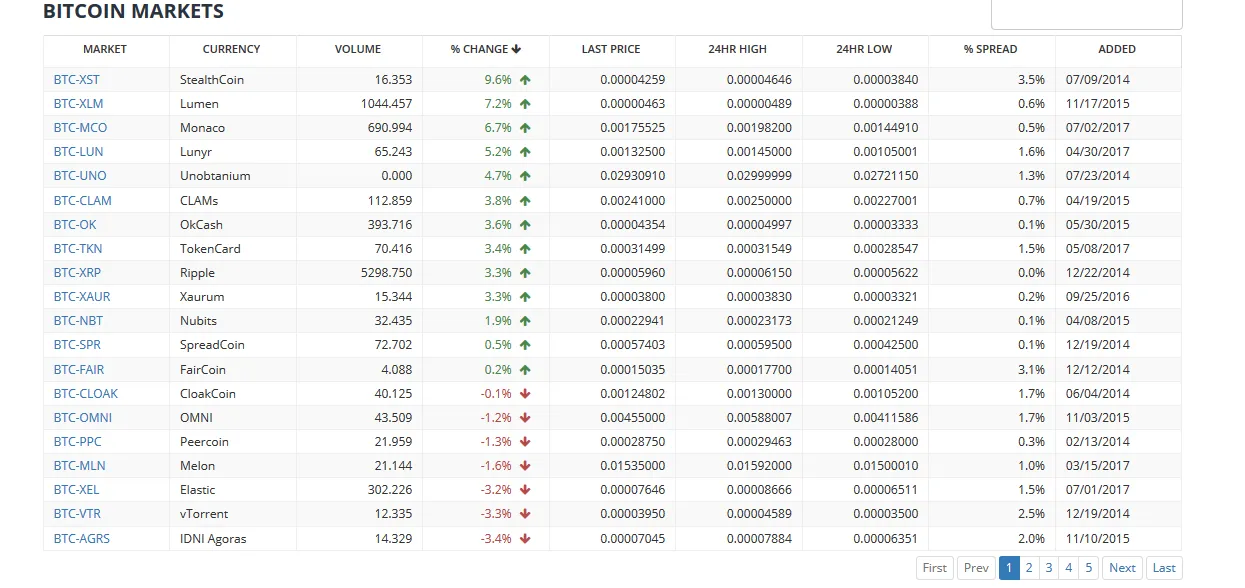
Task: Select page 1 in pagination
Action: (x=1008, y=568)
